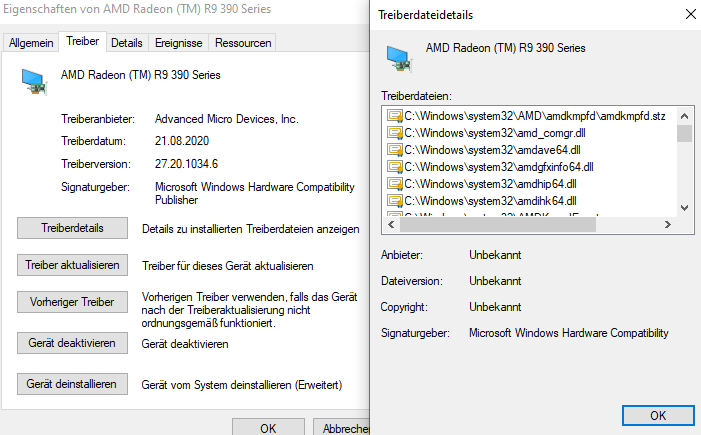Click the amdave64.dll file certificate icon
The image size is (701, 435).
click(395, 150)
